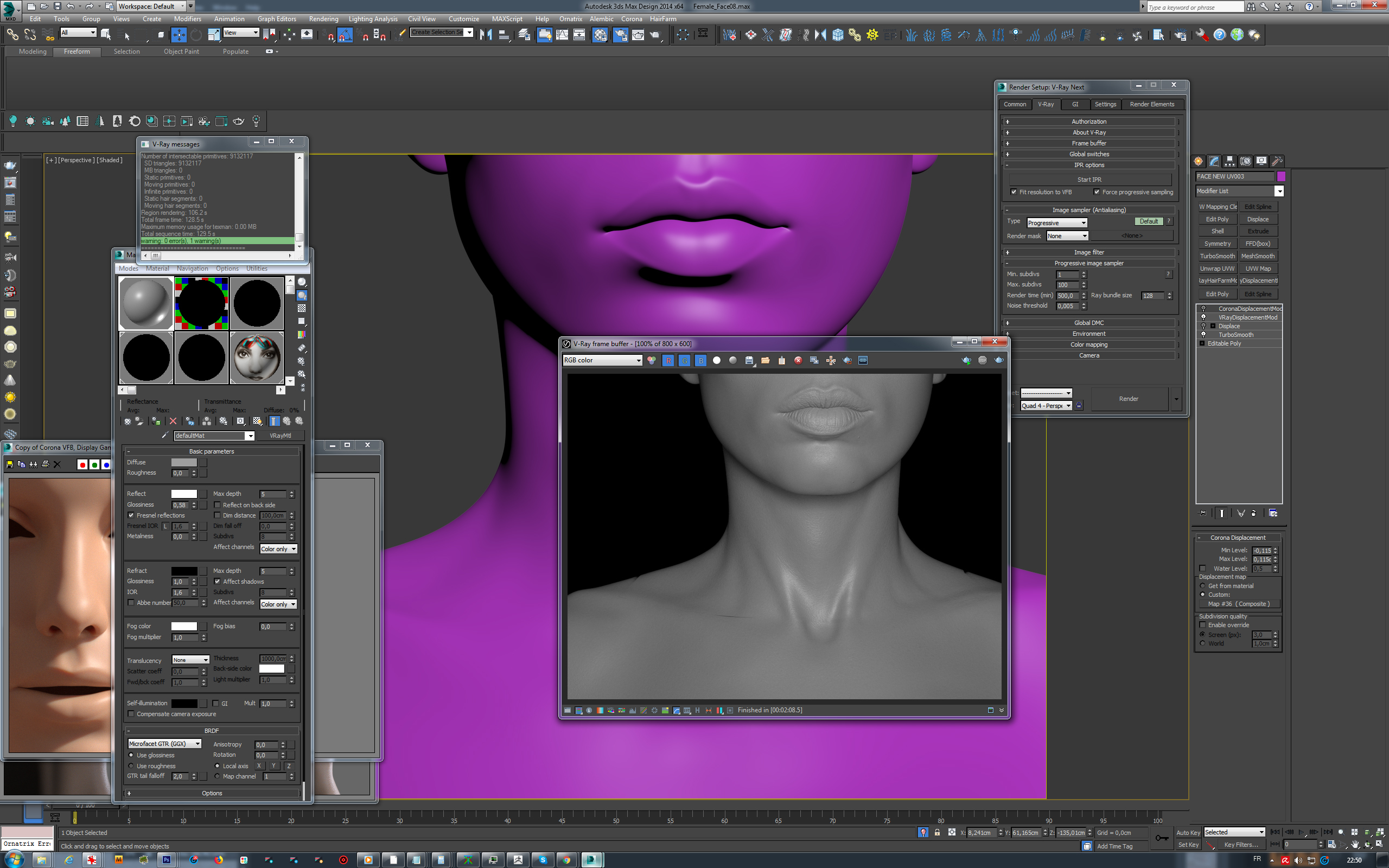Switch to alpha channel white circle in frame buffer
The width and height of the screenshot is (1389, 868).
coord(716,361)
